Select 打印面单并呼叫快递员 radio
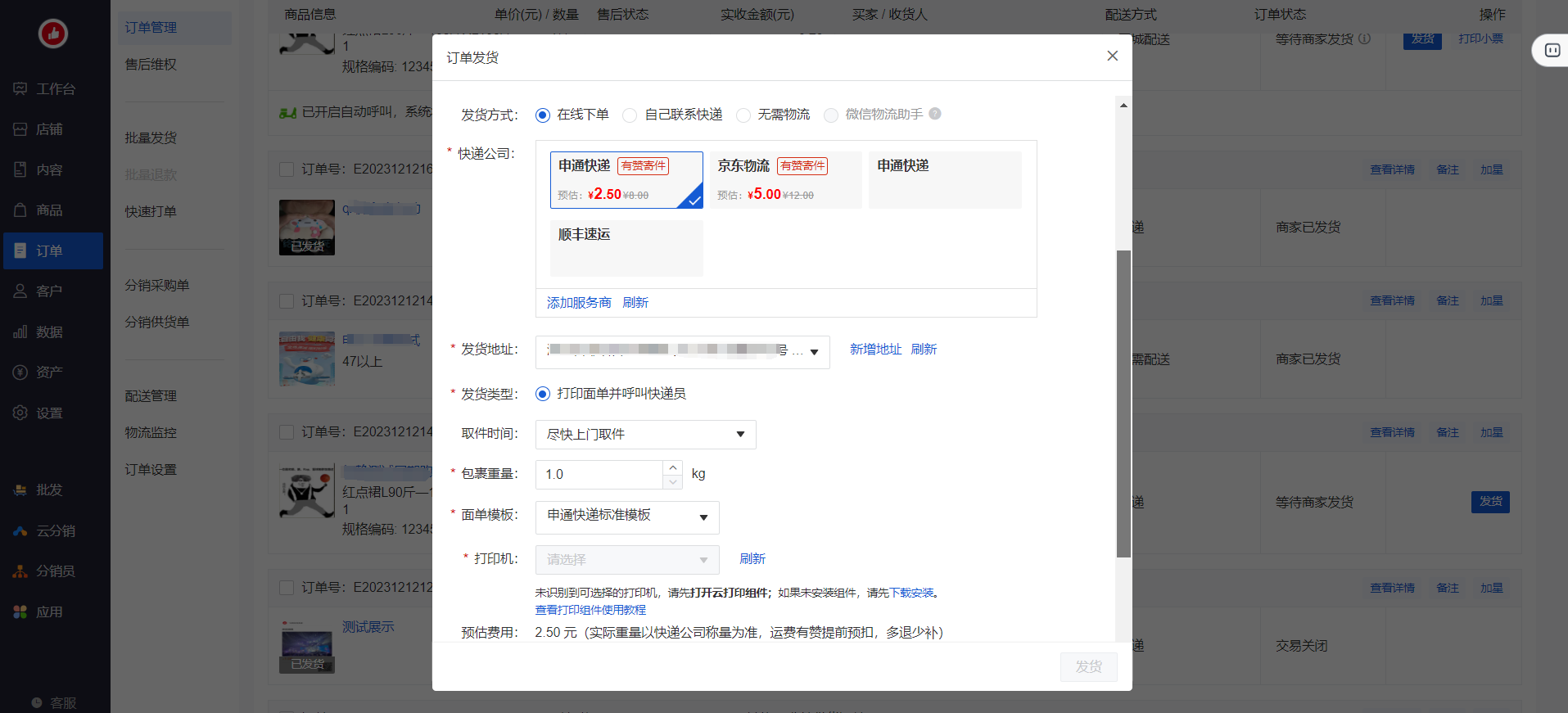1568x713 pixels. click(542, 394)
